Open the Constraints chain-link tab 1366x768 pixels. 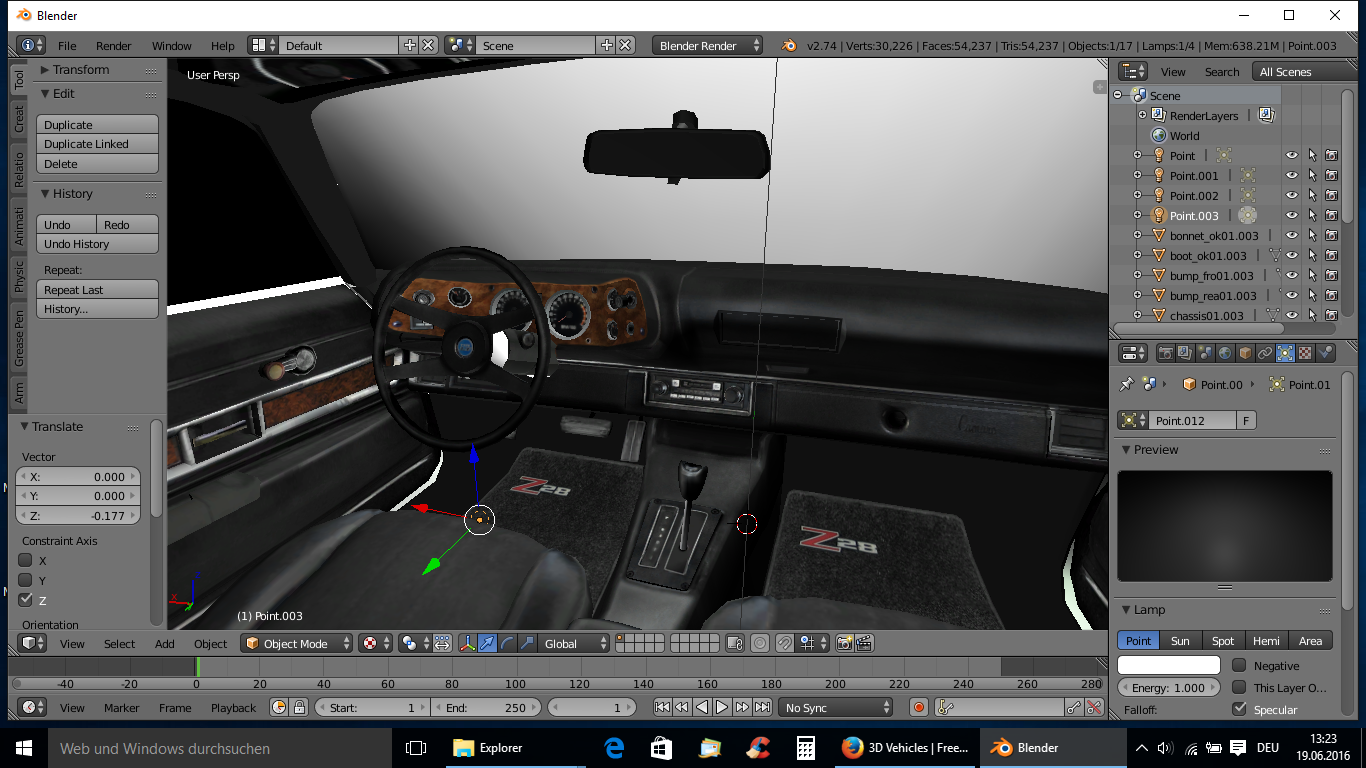click(1265, 353)
